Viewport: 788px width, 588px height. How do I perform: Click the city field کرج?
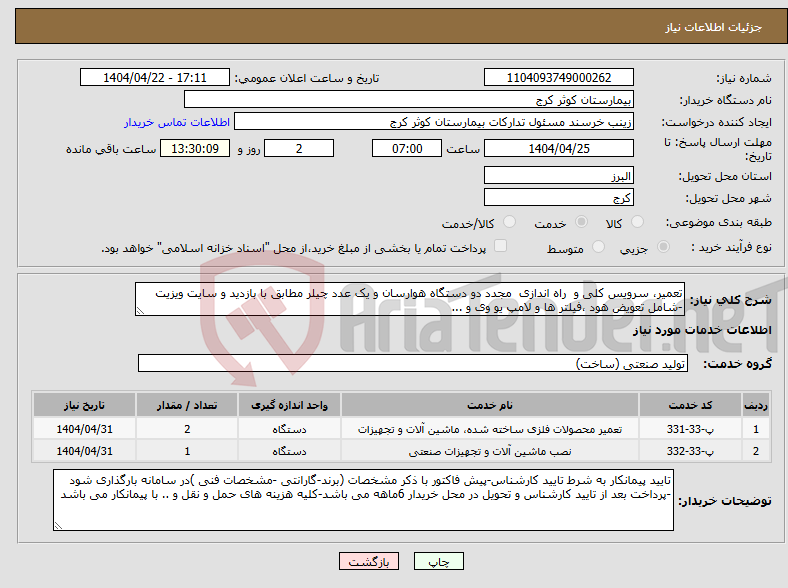coord(558,197)
